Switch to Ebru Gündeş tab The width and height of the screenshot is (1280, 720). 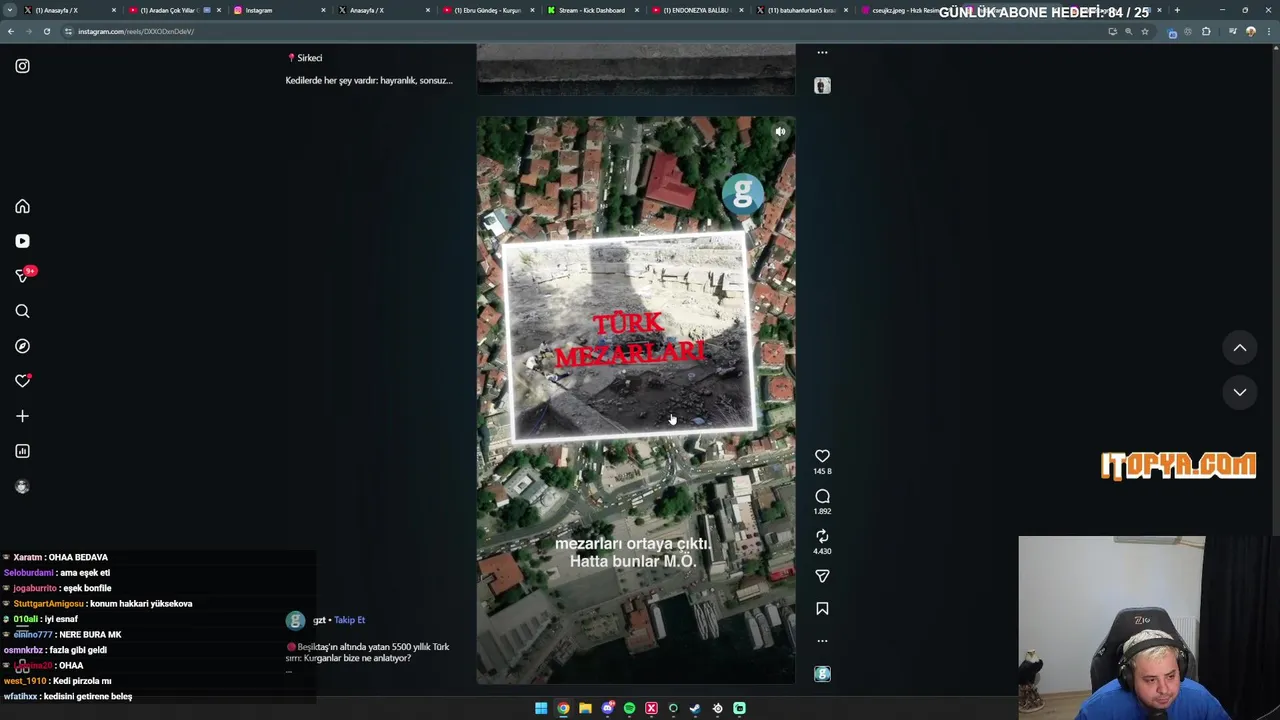[488, 10]
